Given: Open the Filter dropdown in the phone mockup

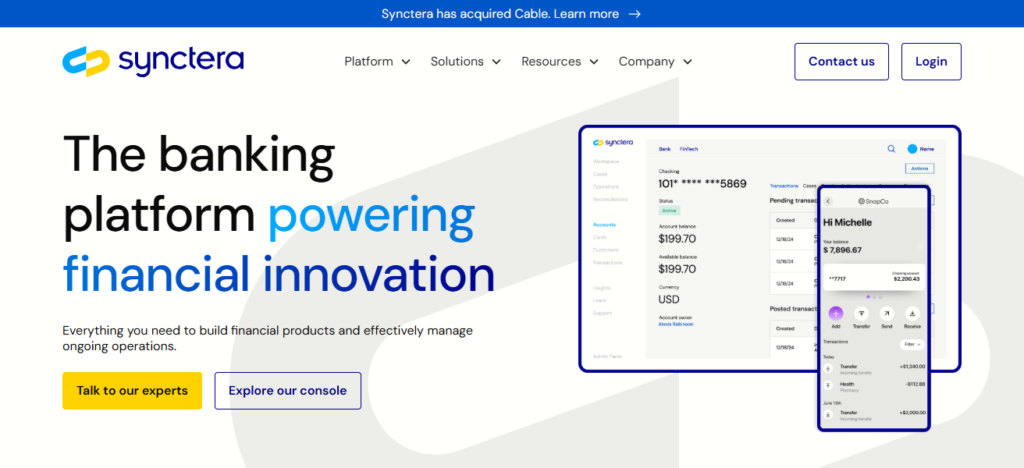Looking at the screenshot, I should [x=912, y=344].
